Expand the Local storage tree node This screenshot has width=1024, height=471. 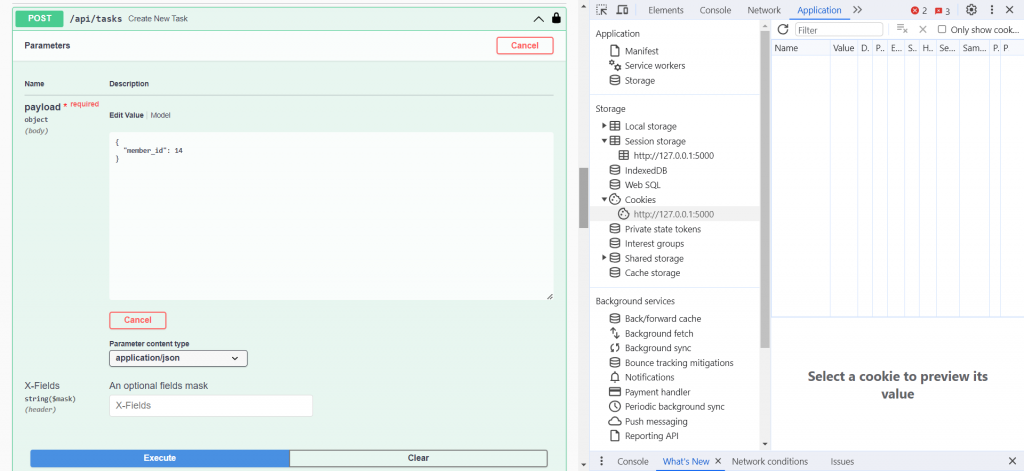point(604,126)
